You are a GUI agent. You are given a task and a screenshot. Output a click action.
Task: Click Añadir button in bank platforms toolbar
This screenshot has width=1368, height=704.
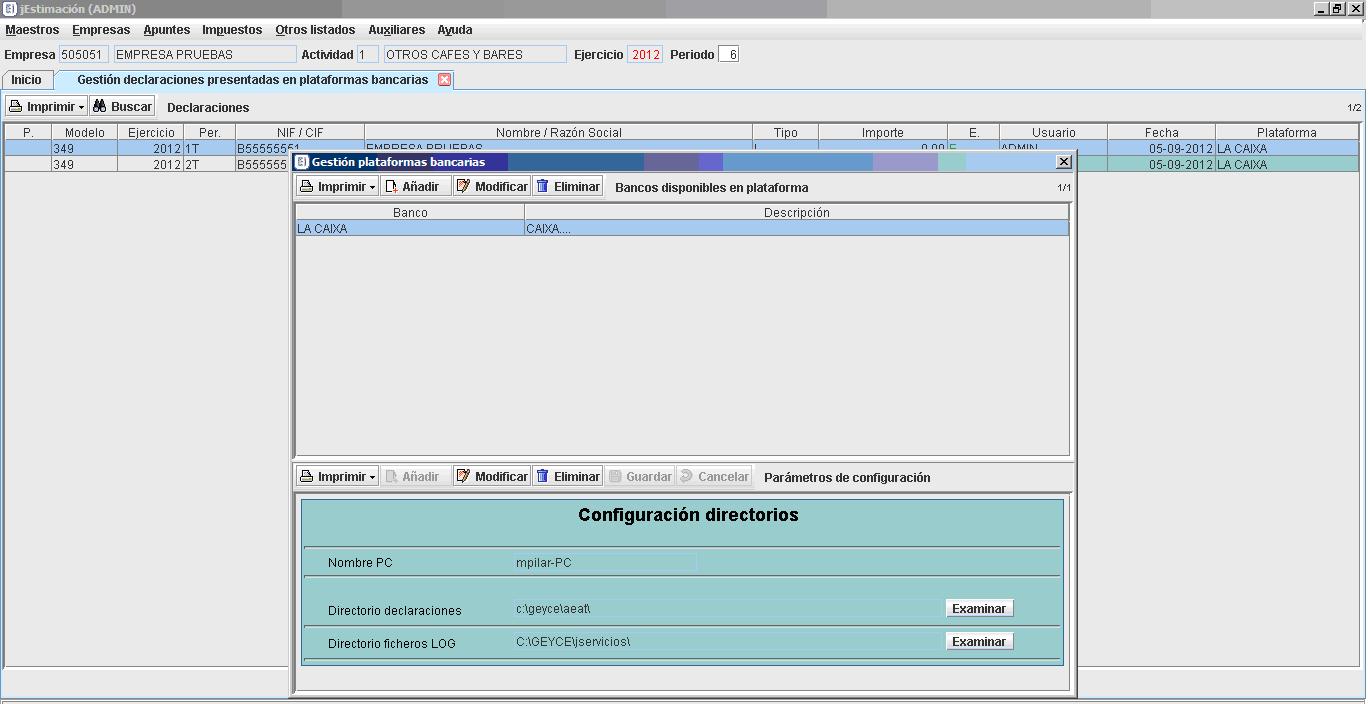pyautogui.click(x=415, y=187)
